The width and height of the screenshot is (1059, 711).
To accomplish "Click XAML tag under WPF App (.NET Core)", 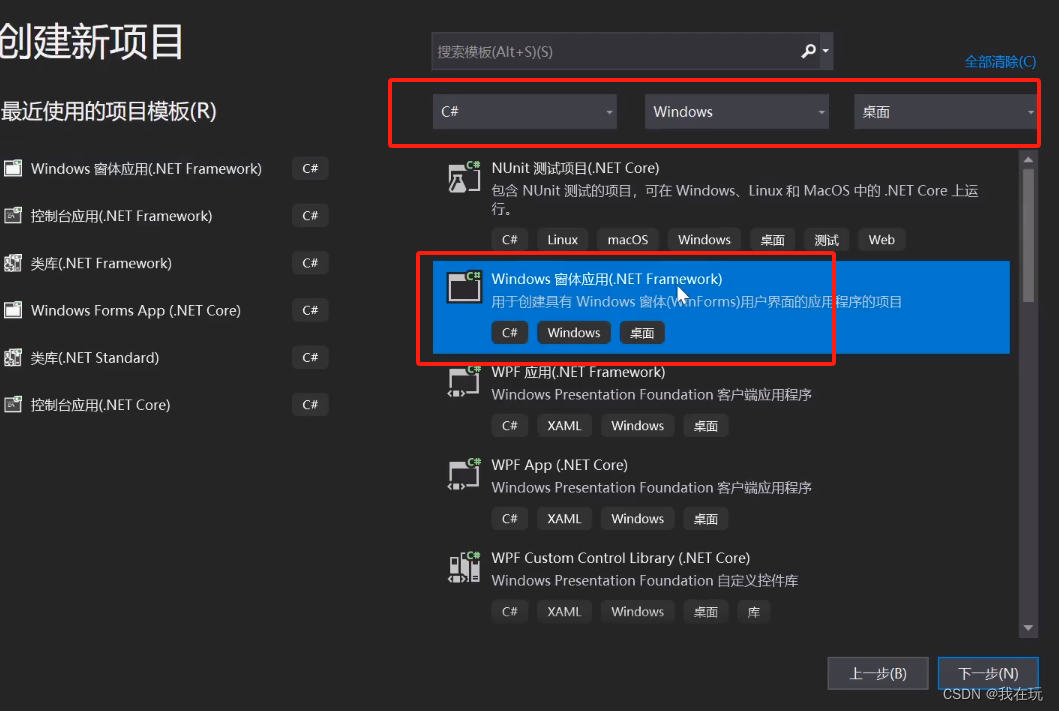I will (564, 519).
